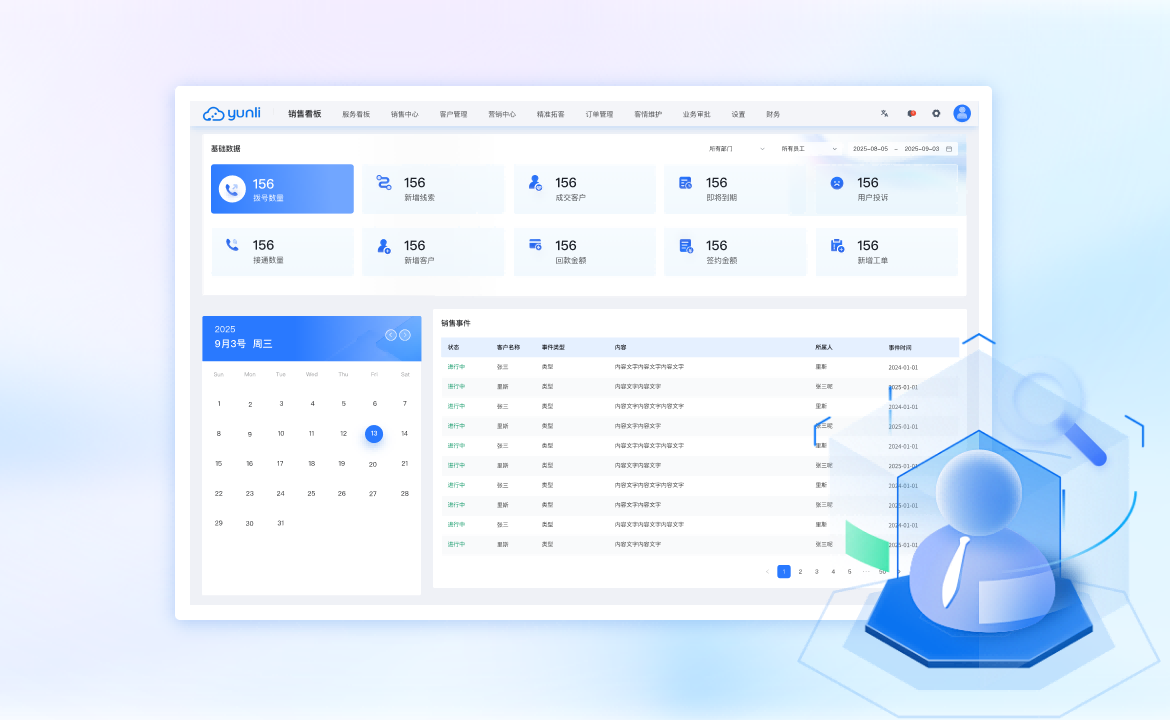
Task: Expand the 所有员工 employee dropdown
Action: click(x=809, y=149)
